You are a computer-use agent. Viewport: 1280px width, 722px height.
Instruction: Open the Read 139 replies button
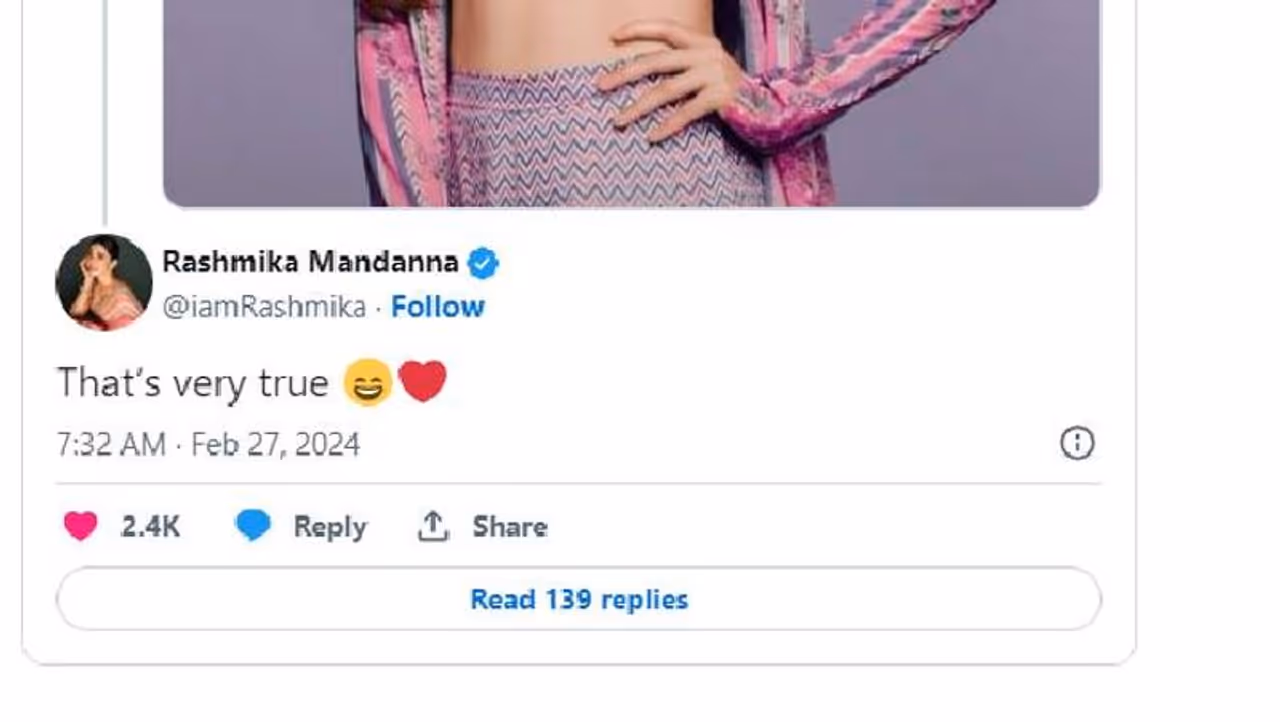[x=578, y=599]
